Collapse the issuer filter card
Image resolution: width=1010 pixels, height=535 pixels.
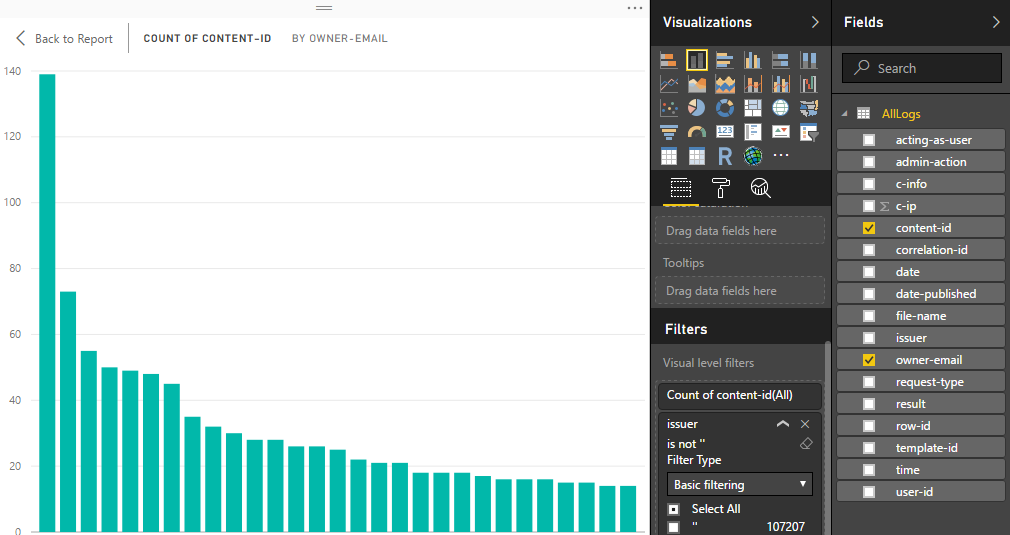(783, 424)
